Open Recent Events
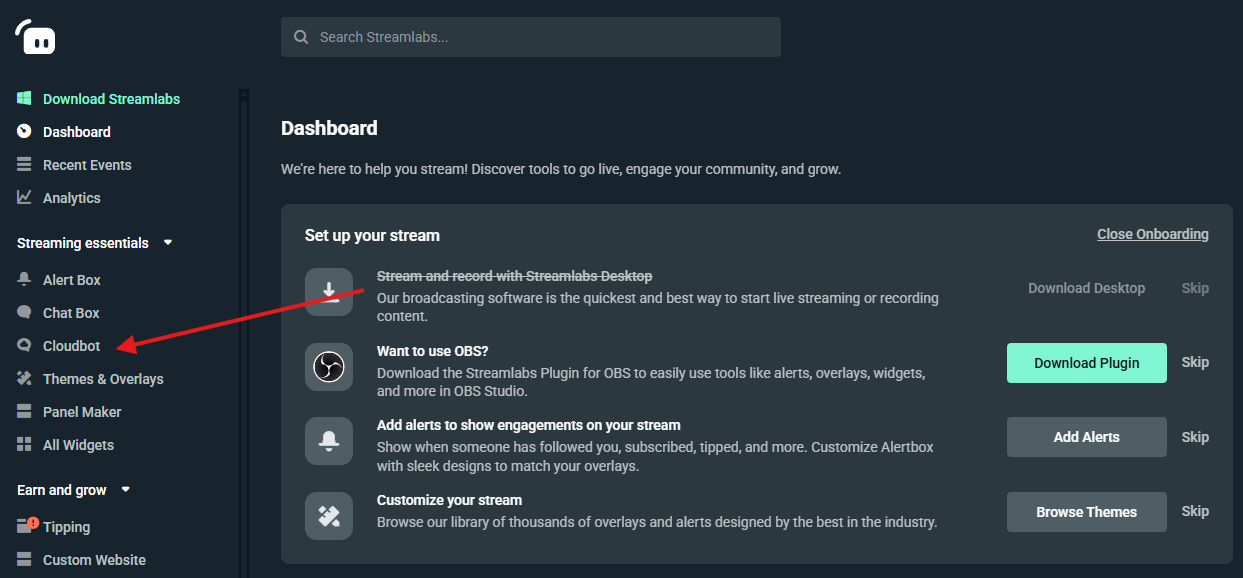The height and width of the screenshot is (578, 1243). point(86,164)
